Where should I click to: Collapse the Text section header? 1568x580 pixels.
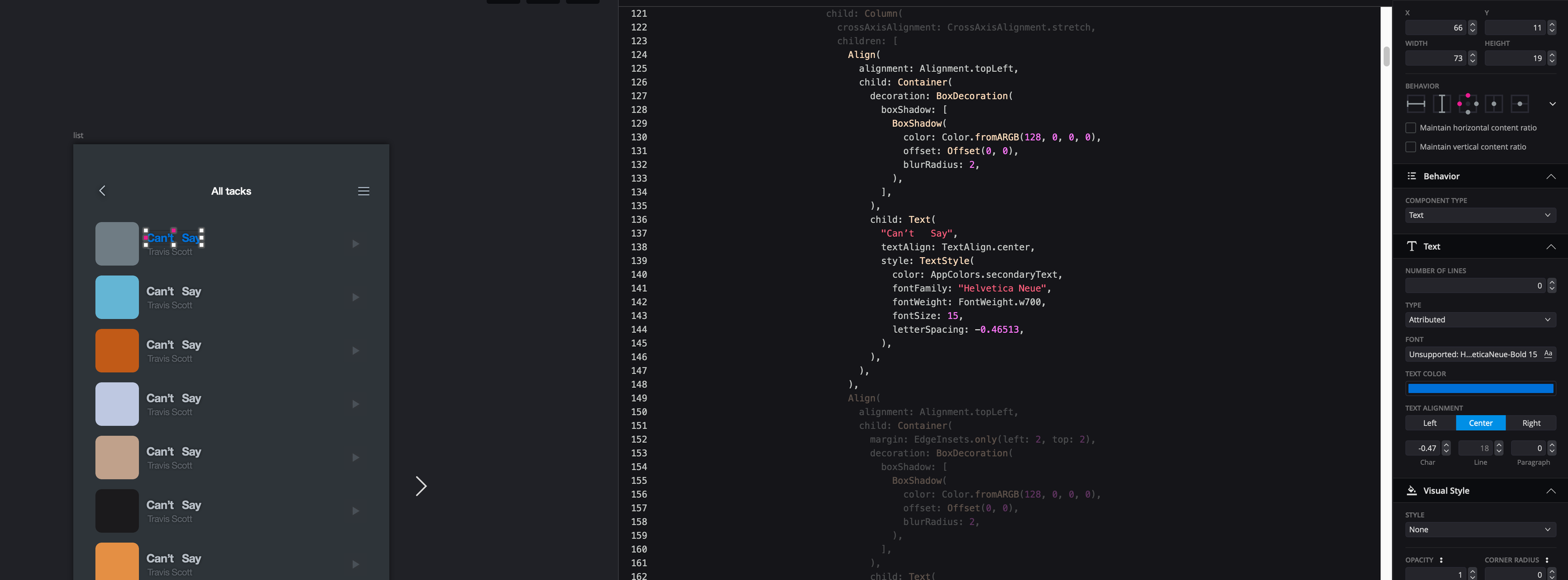pos(1550,247)
